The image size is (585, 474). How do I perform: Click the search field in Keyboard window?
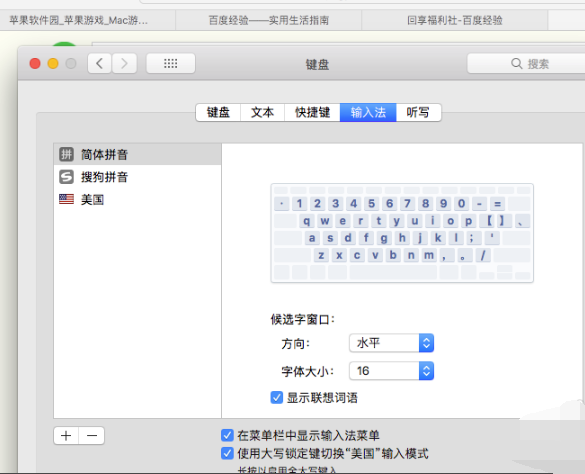(526, 63)
